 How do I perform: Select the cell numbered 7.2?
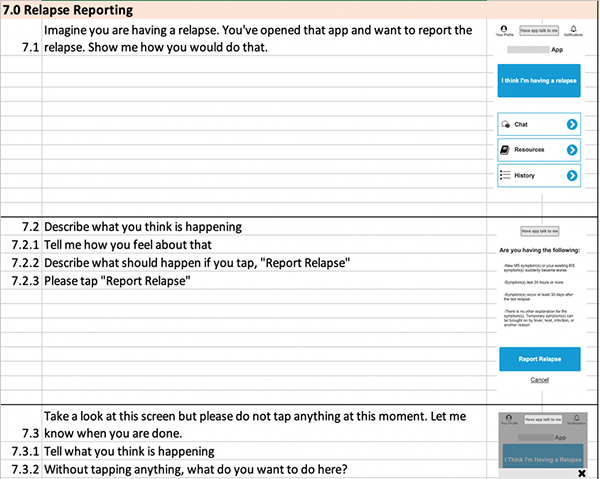[21, 227]
